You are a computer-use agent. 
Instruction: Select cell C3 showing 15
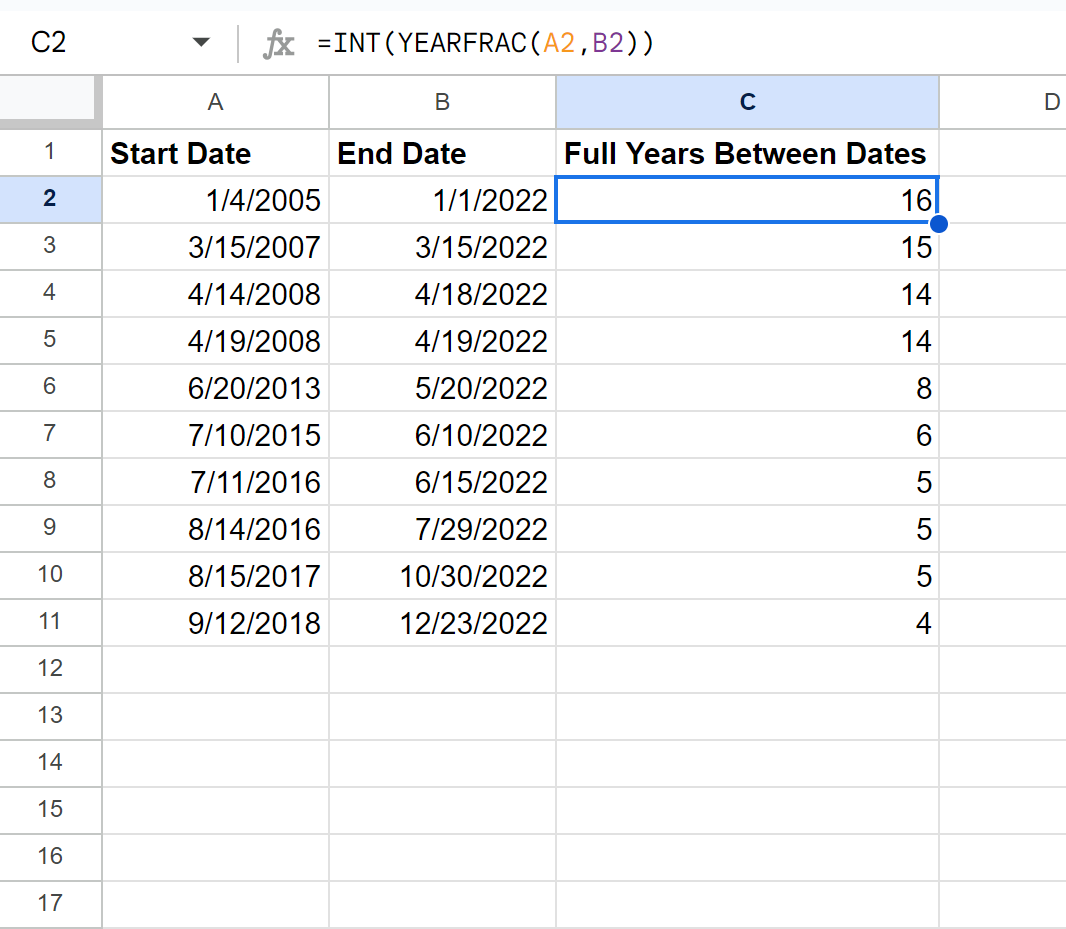coord(747,247)
